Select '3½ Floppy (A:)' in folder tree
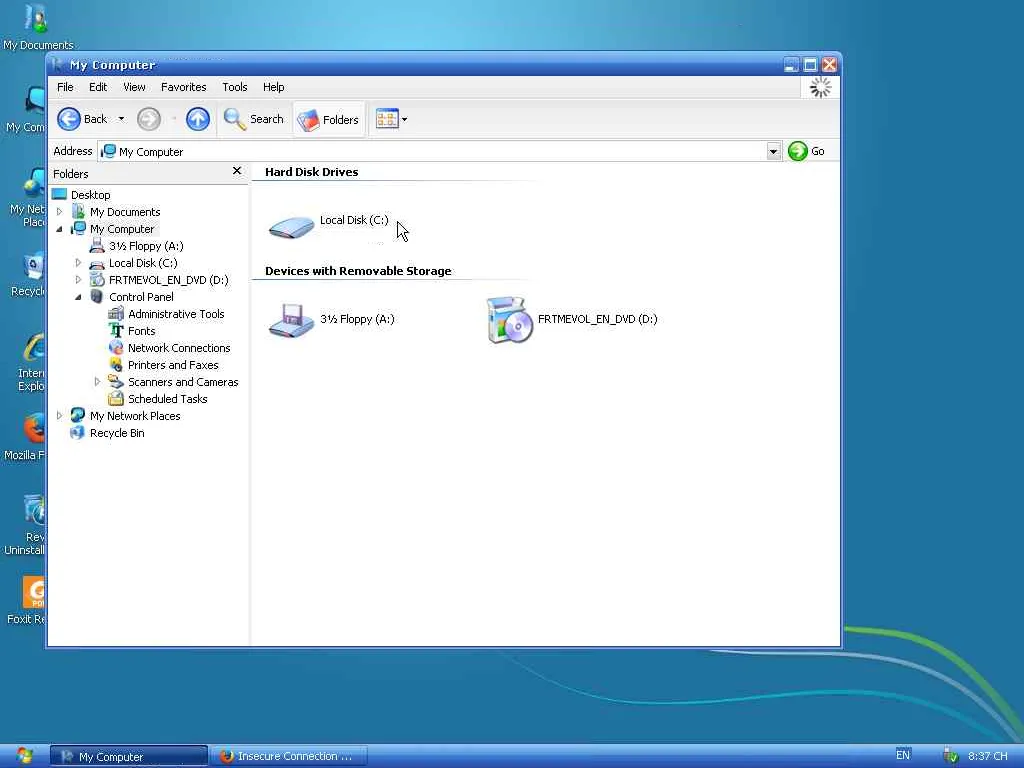The image size is (1024, 768). (x=146, y=246)
